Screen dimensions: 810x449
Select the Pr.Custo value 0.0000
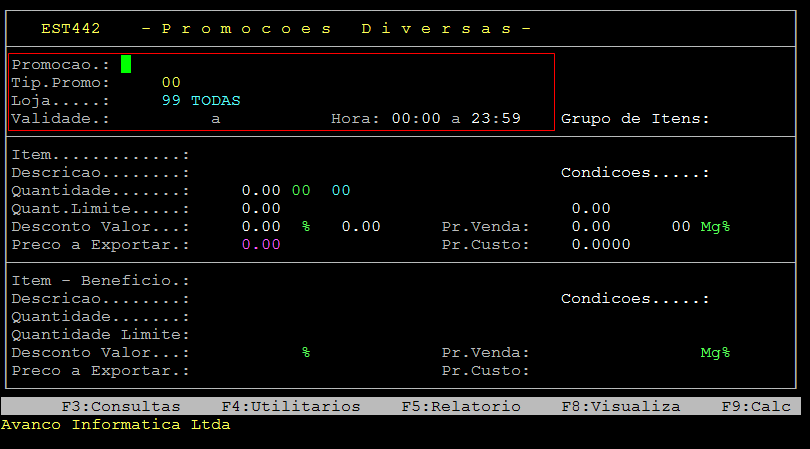601,244
